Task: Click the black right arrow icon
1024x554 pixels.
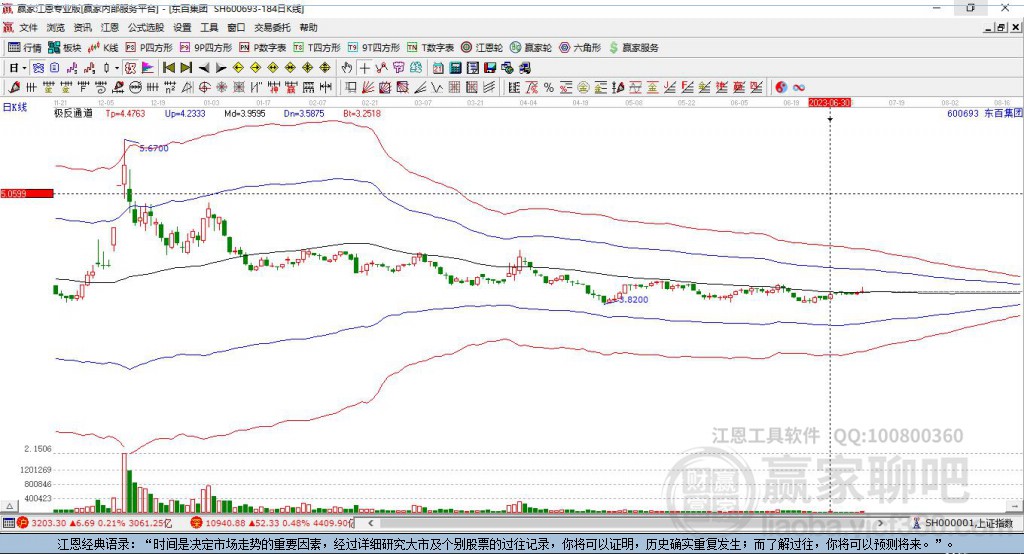Action: click(221, 68)
